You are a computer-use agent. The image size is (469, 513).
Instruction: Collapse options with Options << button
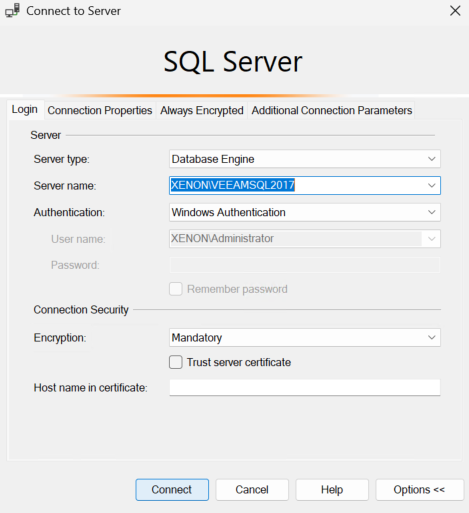point(419,490)
